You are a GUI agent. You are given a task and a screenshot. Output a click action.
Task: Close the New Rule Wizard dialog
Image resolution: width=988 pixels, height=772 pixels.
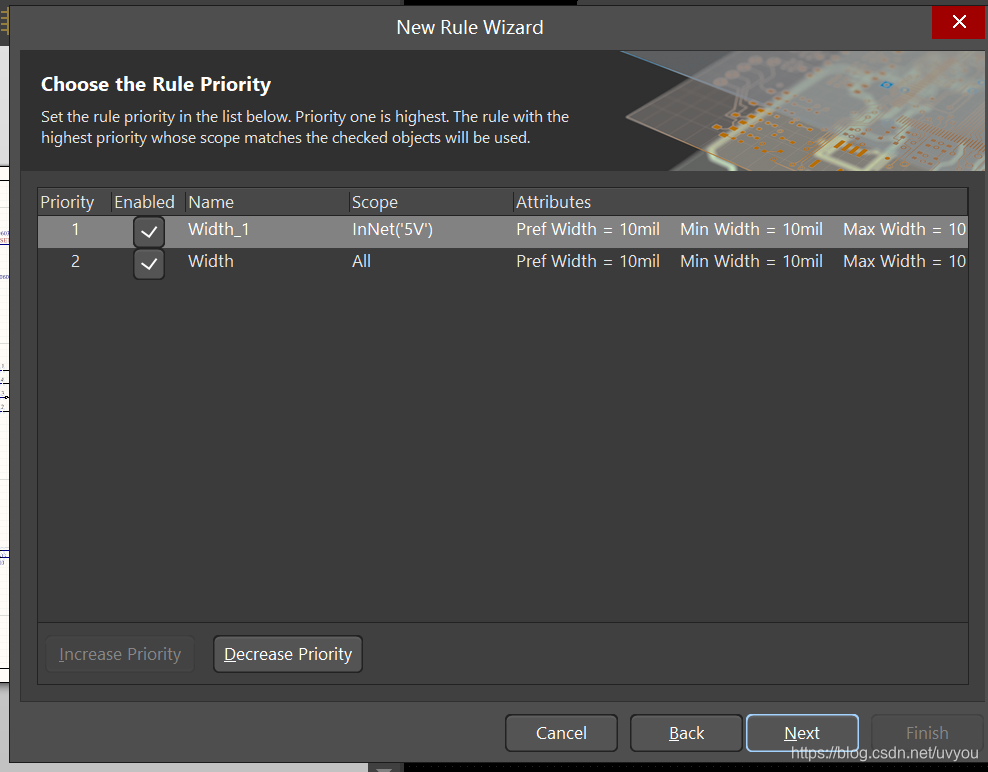[x=958, y=22]
